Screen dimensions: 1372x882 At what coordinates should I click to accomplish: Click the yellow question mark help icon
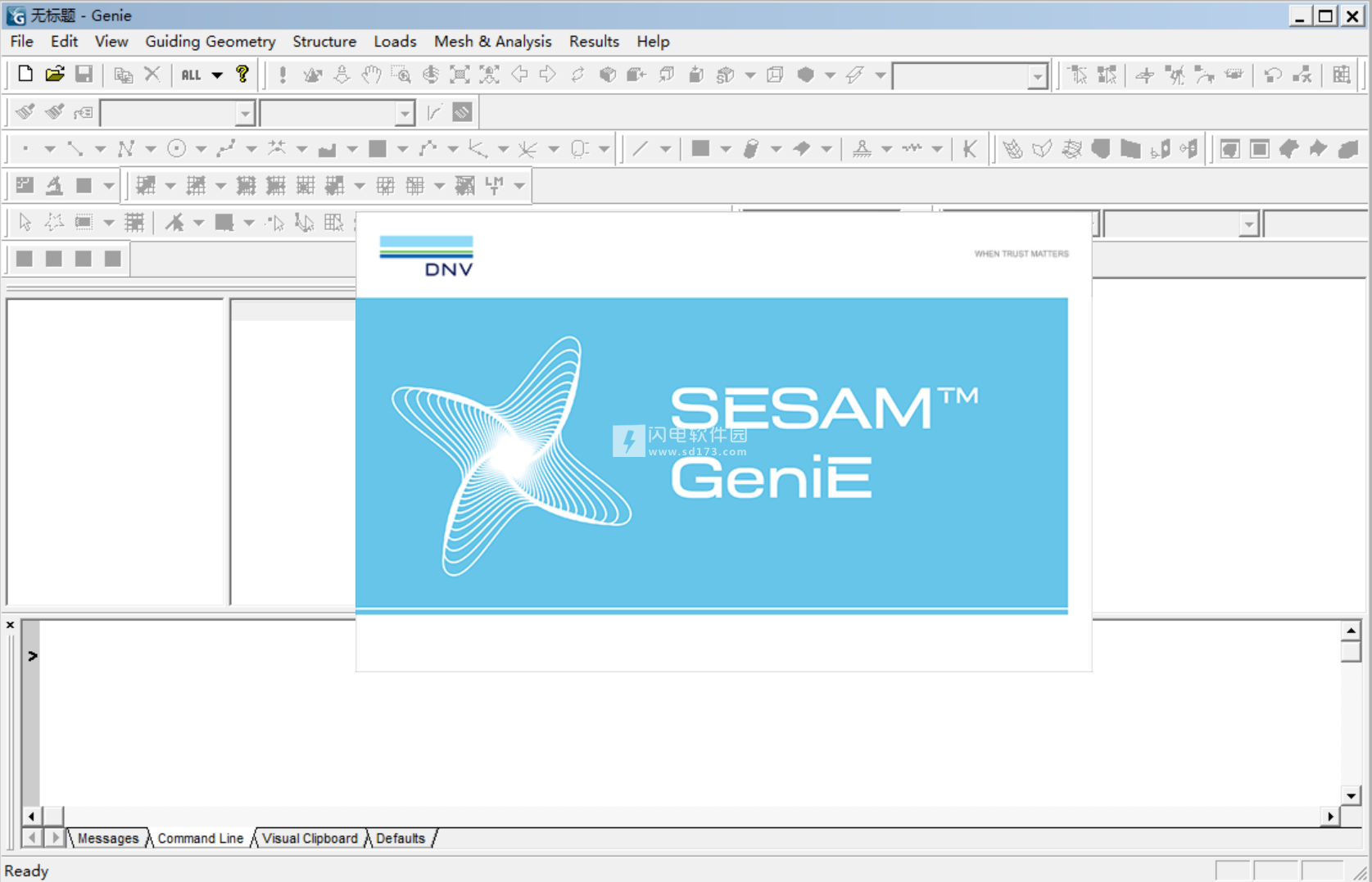coord(242,75)
